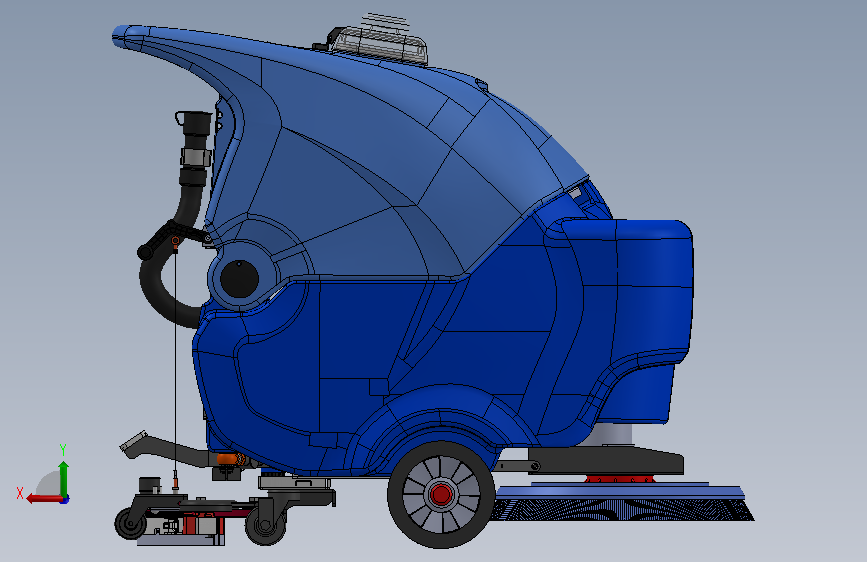Click the green Y axis arrow of the view triad
Screen dimensions: 867x562
coord(64,478)
